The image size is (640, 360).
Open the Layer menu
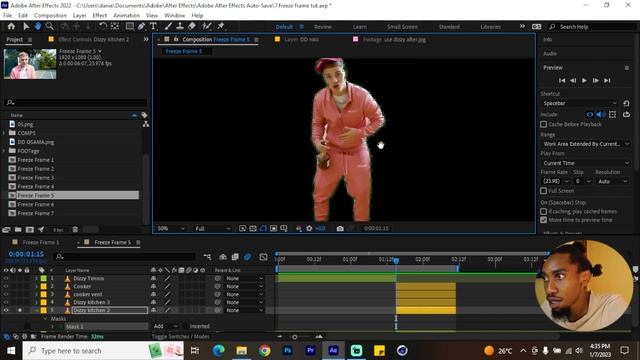tap(79, 16)
